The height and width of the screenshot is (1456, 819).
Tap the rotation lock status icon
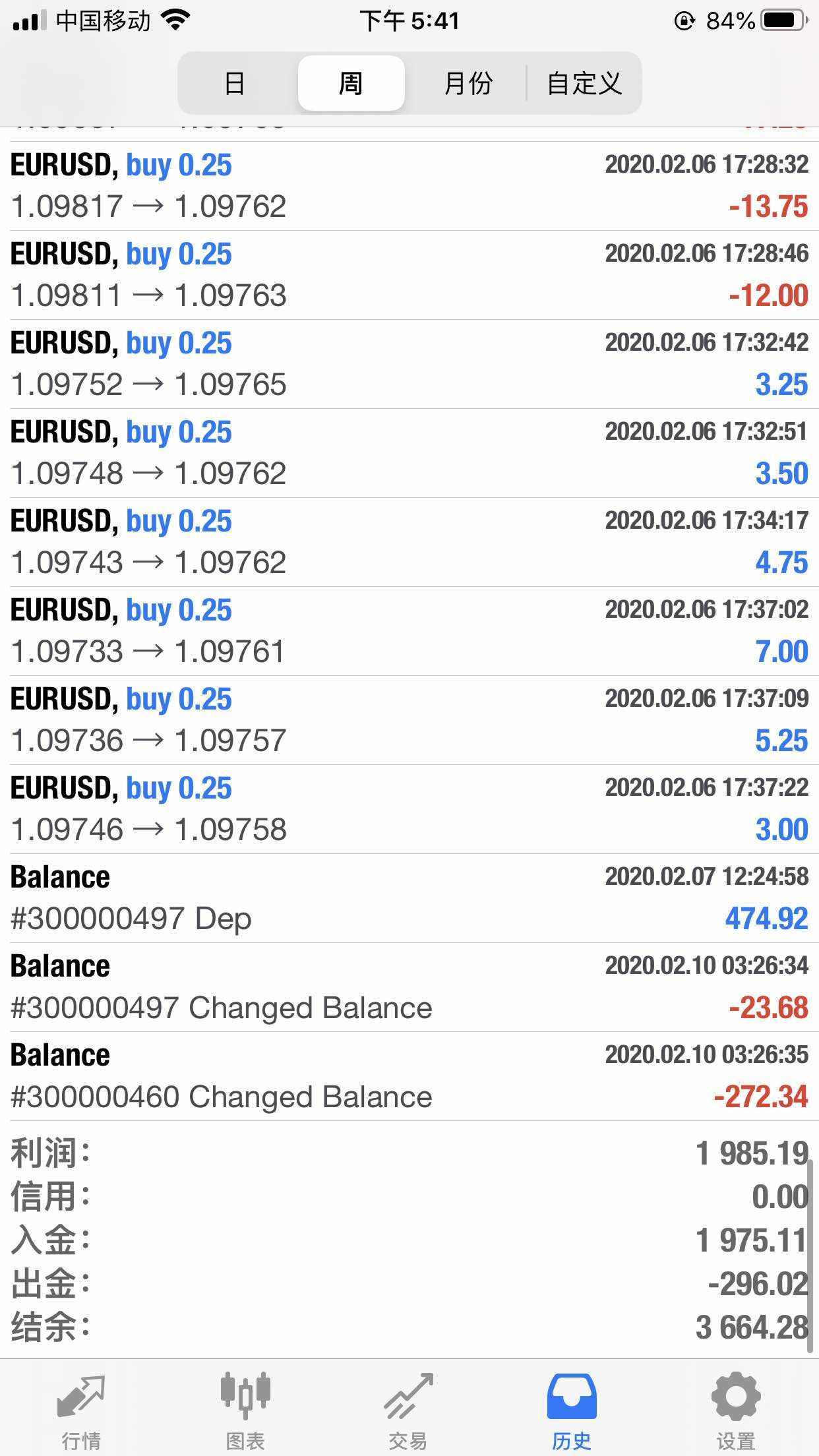(x=684, y=21)
